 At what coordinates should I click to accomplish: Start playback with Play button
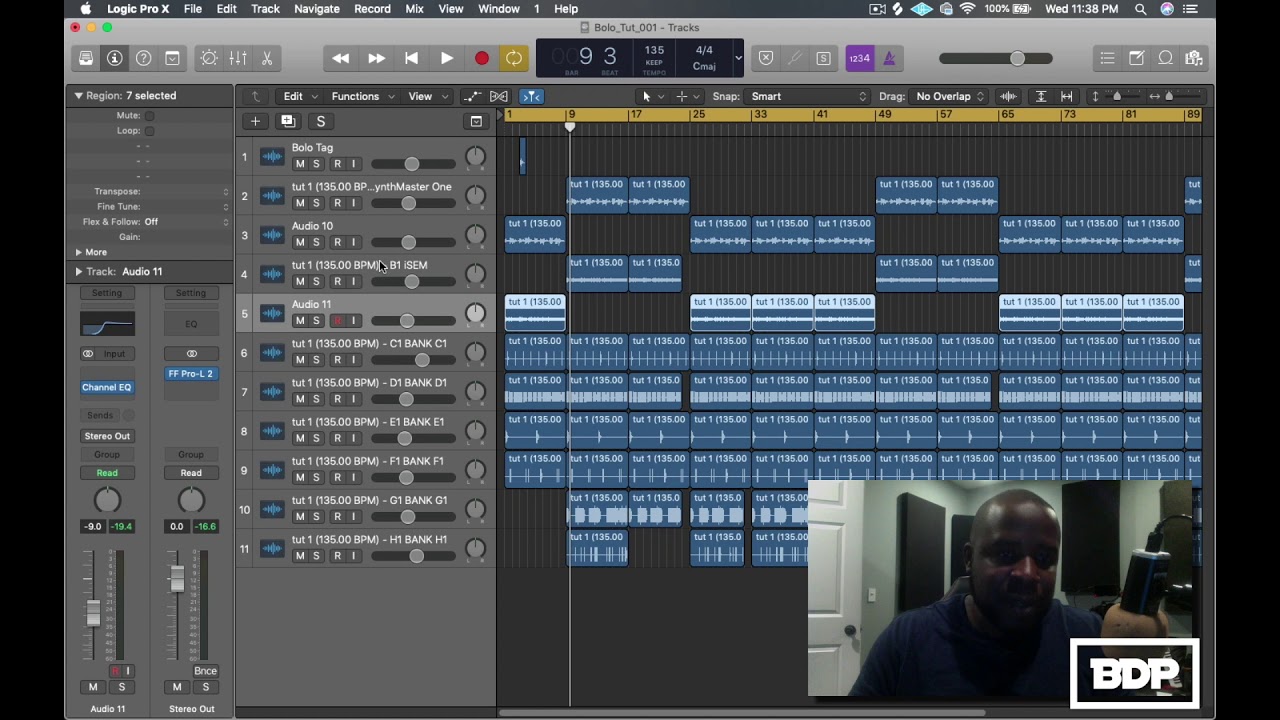tap(447, 58)
